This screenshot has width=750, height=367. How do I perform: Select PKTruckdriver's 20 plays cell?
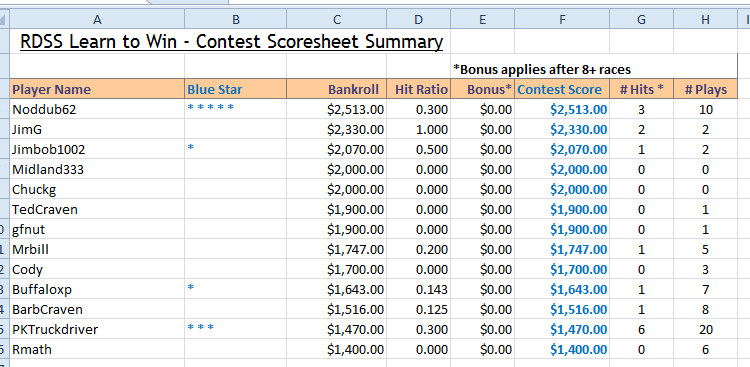pyautogui.click(x=706, y=330)
